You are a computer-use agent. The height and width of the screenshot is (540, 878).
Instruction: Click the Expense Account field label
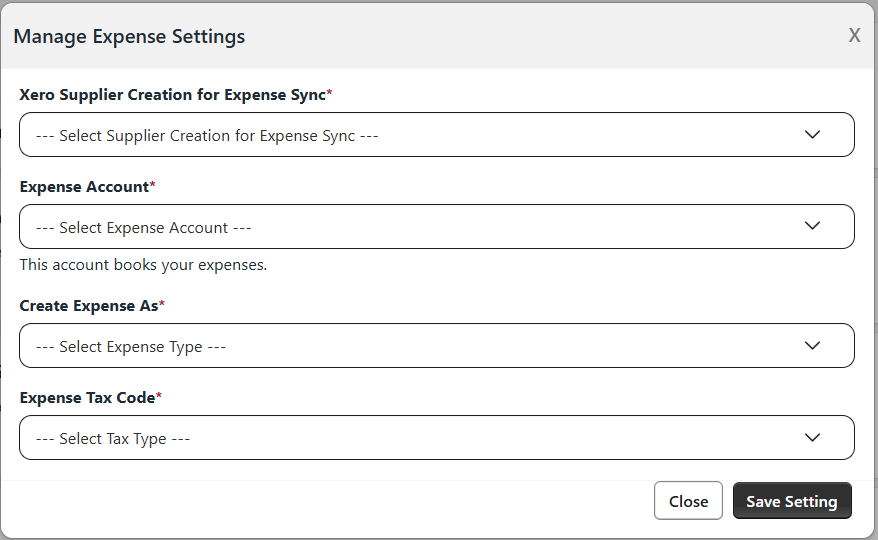(84, 187)
